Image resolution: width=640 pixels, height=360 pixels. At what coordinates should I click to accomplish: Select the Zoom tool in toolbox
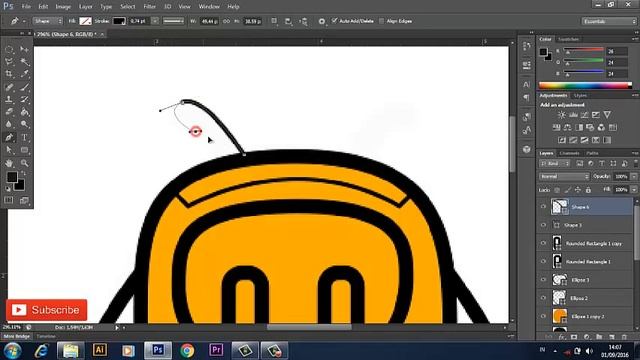24,163
